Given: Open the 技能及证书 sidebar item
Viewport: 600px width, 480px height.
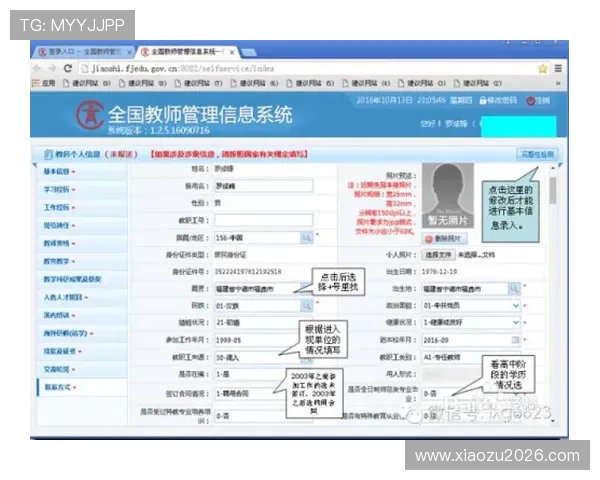Looking at the screenshot, I should (82, 351).
